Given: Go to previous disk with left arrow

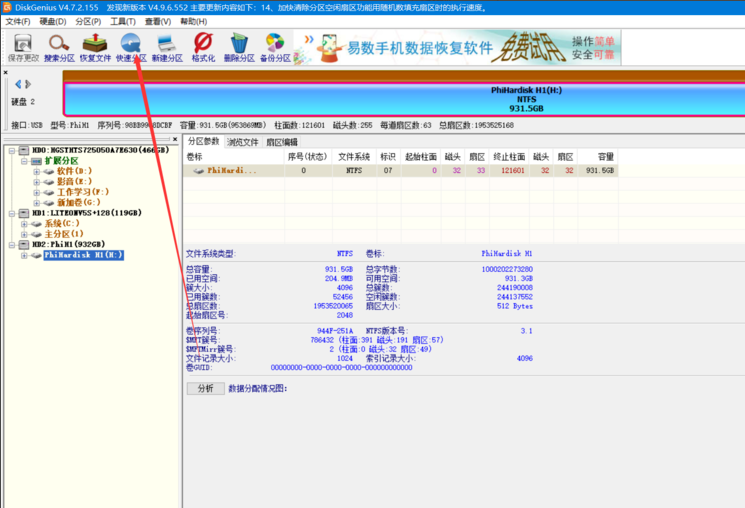Looking at the screenshot, I should (x=18, y=84).
